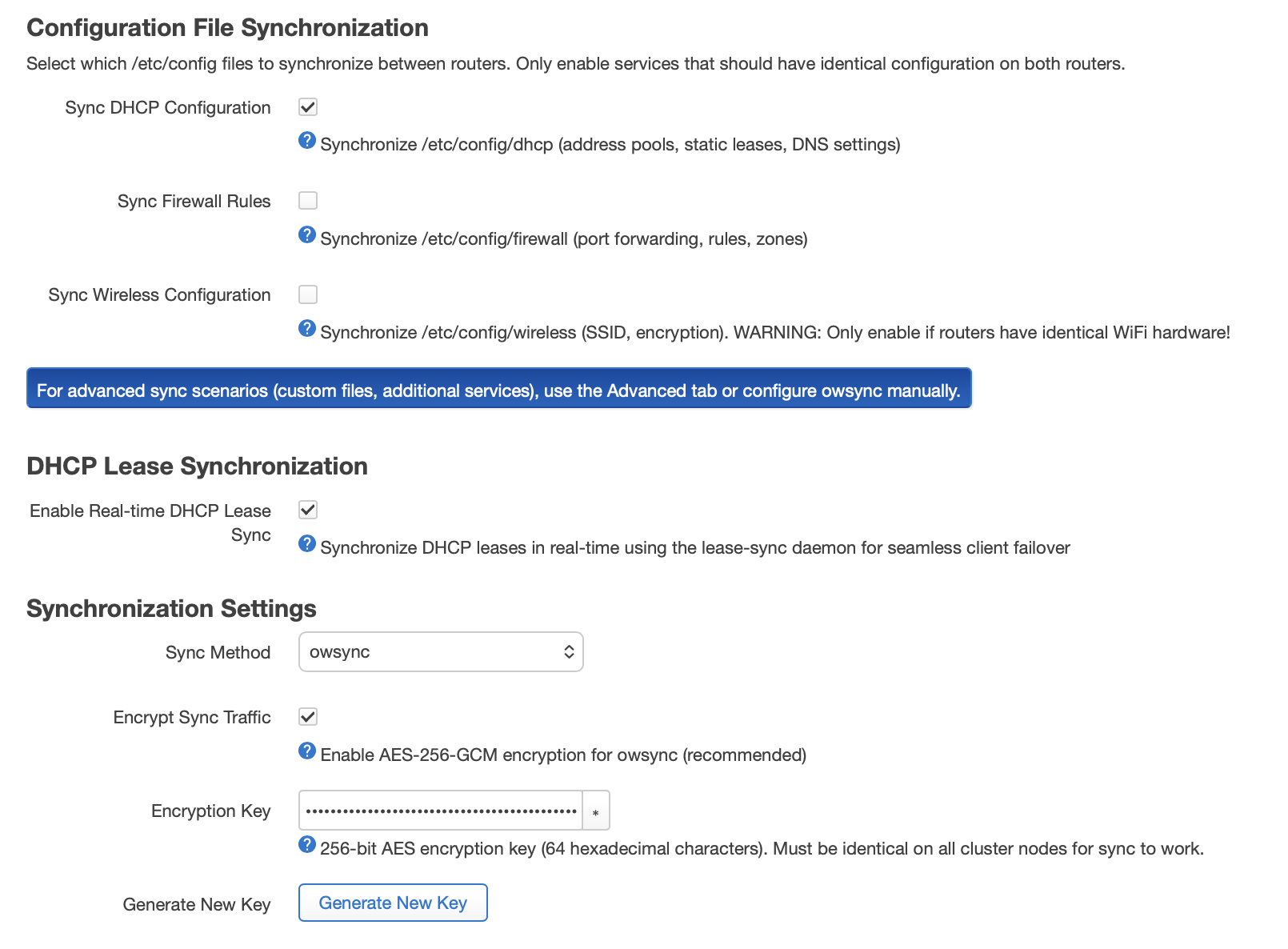Focus the Encryption Key password field
Screen dimensions: 1288x949
click(440, 811)
